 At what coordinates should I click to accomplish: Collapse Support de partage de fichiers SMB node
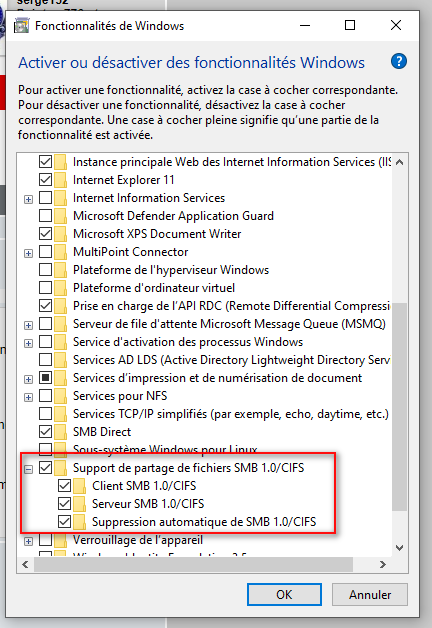click(28, 469)
